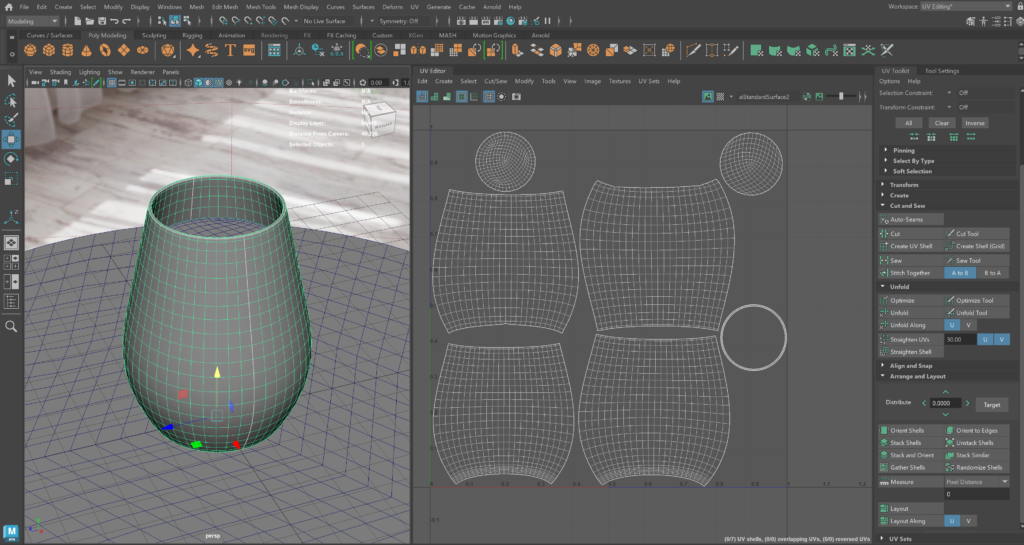This screenshot has height=545, width=1024.
Task: Open the search magnifier in toolbox
Action: [11, 326]
